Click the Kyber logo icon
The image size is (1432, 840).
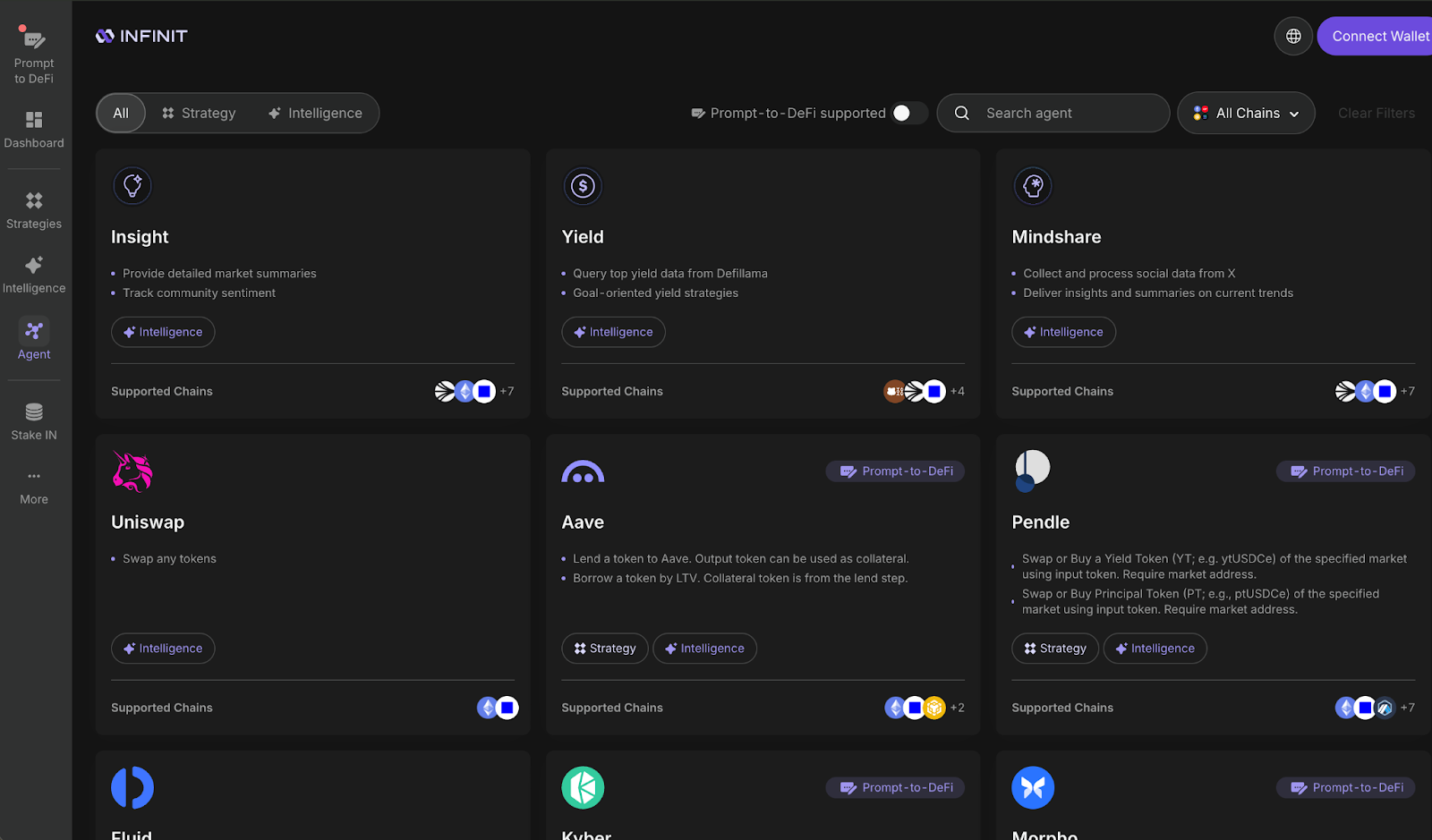[583, 788]
